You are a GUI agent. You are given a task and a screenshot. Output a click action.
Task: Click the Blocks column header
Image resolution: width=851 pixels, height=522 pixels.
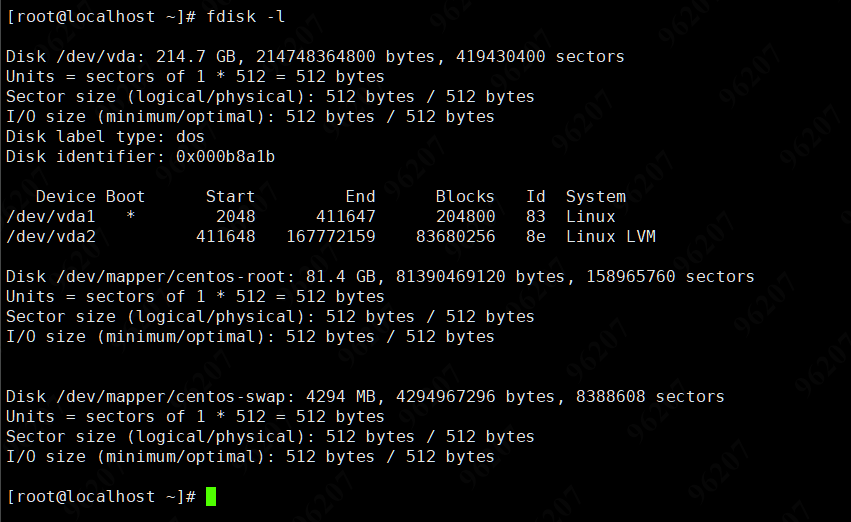coord(465,197)
